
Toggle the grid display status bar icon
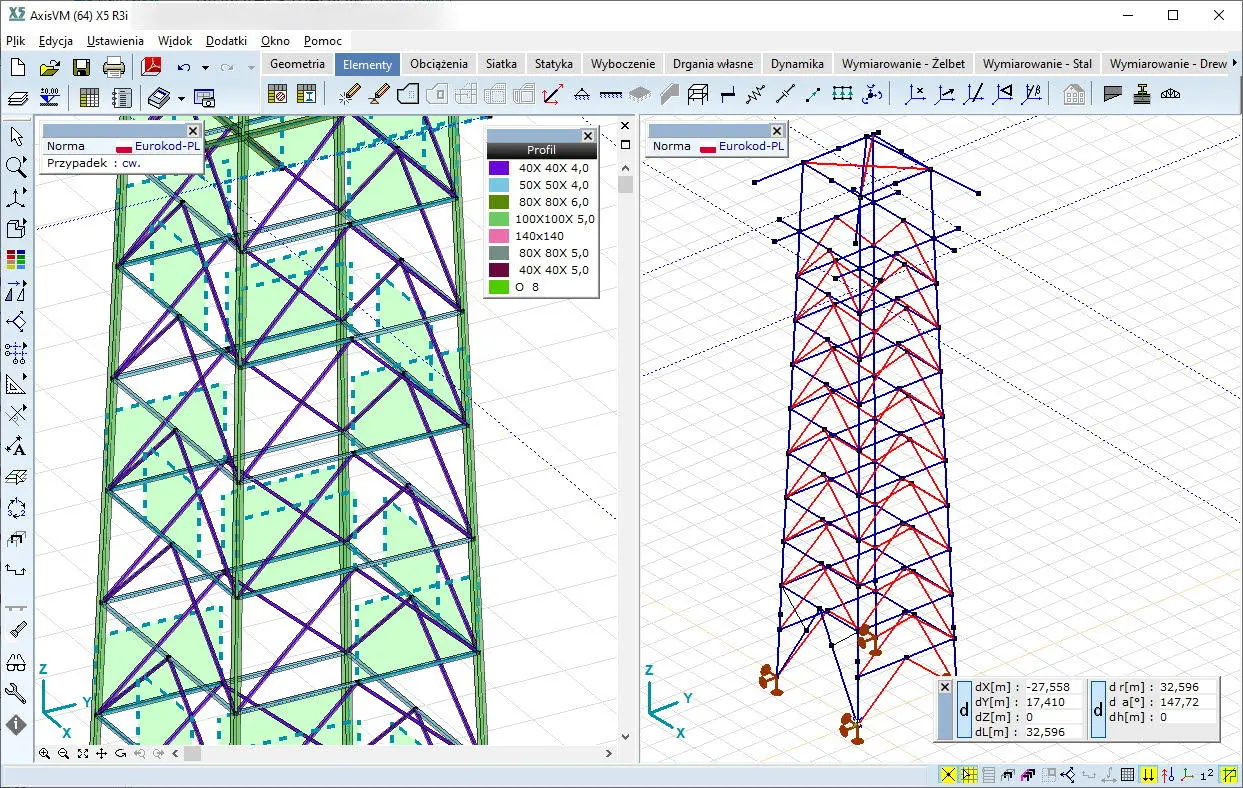(1127, 774)
